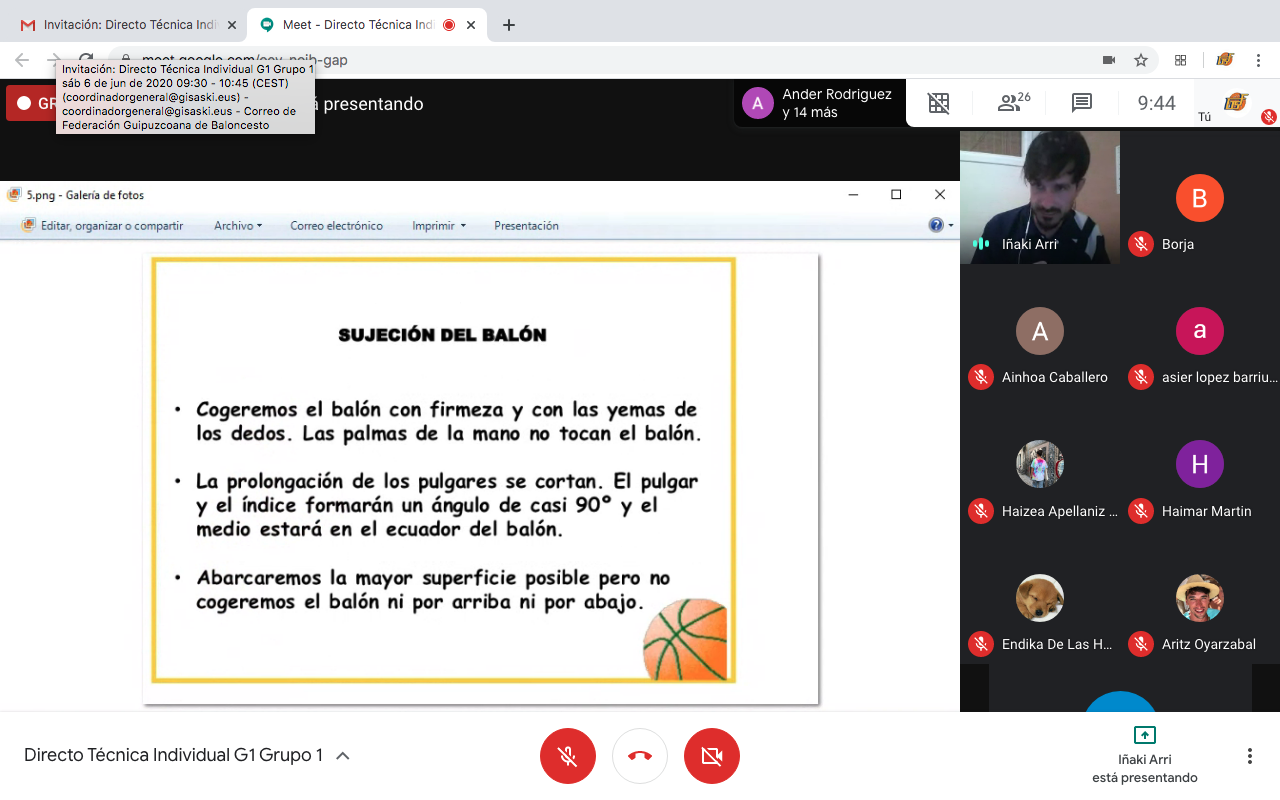1280x800 pixels.
Task: Click the hang up call button
Action: [640, 756]
